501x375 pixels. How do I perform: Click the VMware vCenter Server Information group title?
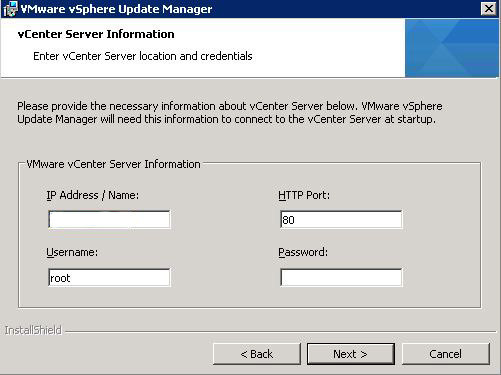point(113,164)
